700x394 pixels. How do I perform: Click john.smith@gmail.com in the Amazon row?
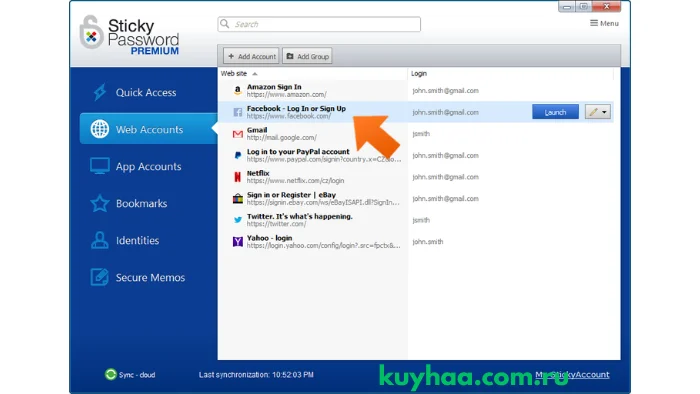pos(445,91)
